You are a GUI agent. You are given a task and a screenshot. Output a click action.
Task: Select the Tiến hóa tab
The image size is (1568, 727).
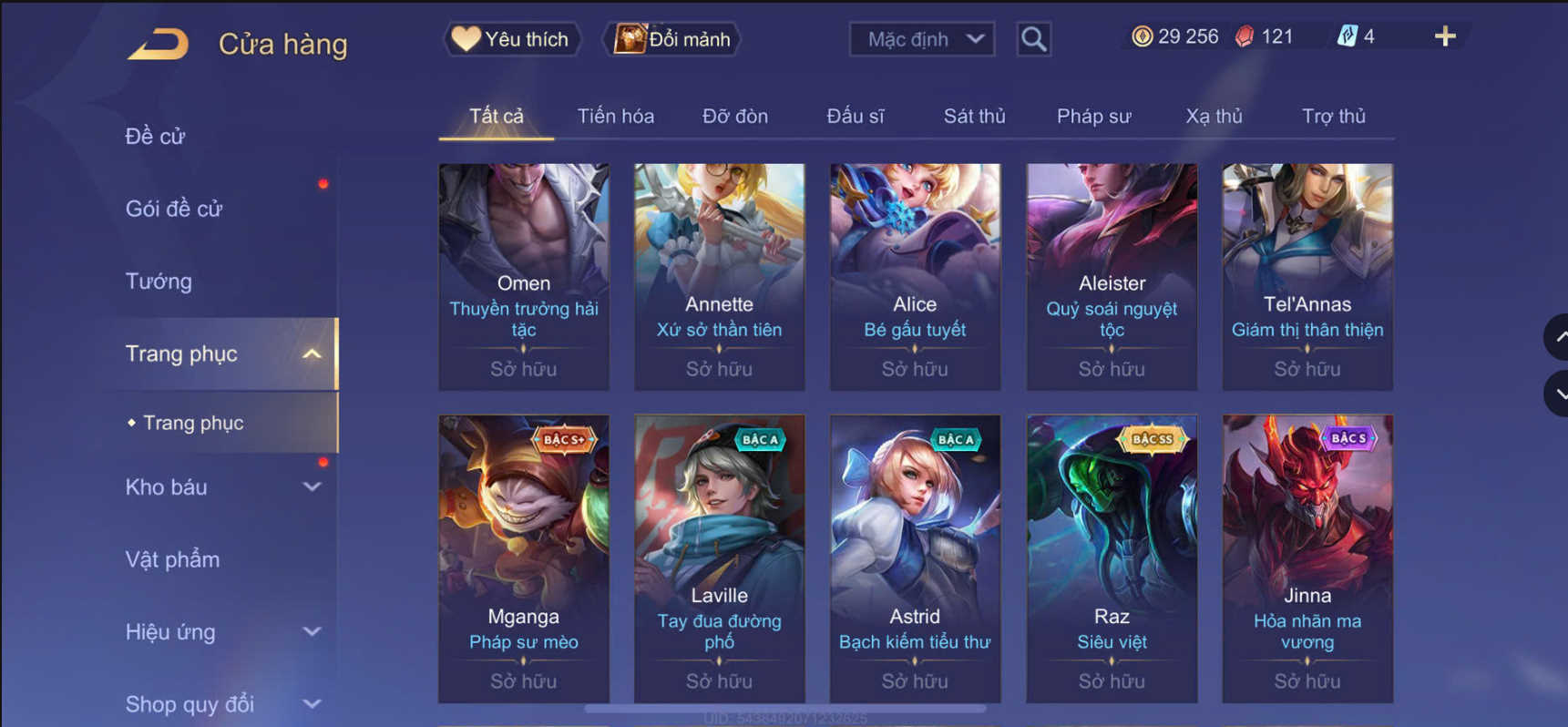pos(615,116)
